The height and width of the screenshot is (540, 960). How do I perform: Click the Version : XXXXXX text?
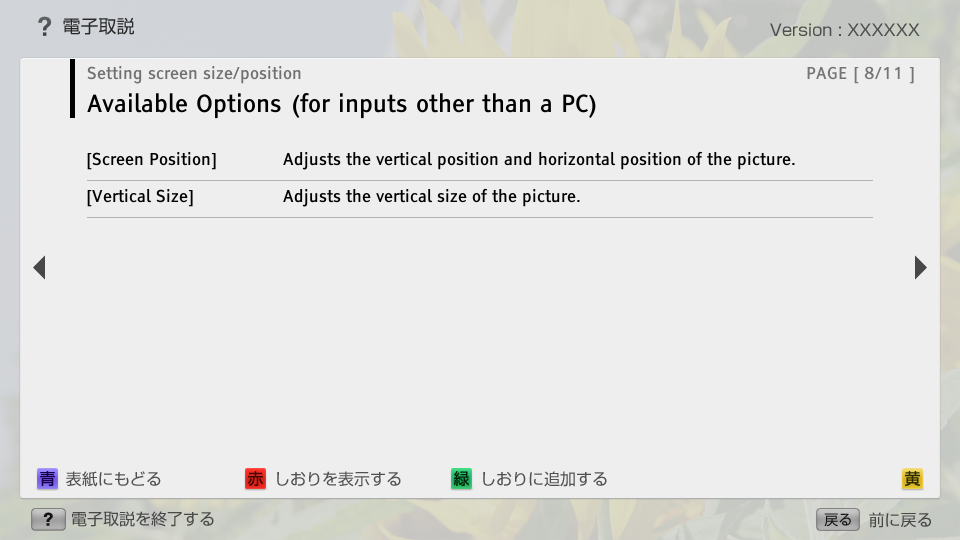click(x=844, y=30)
